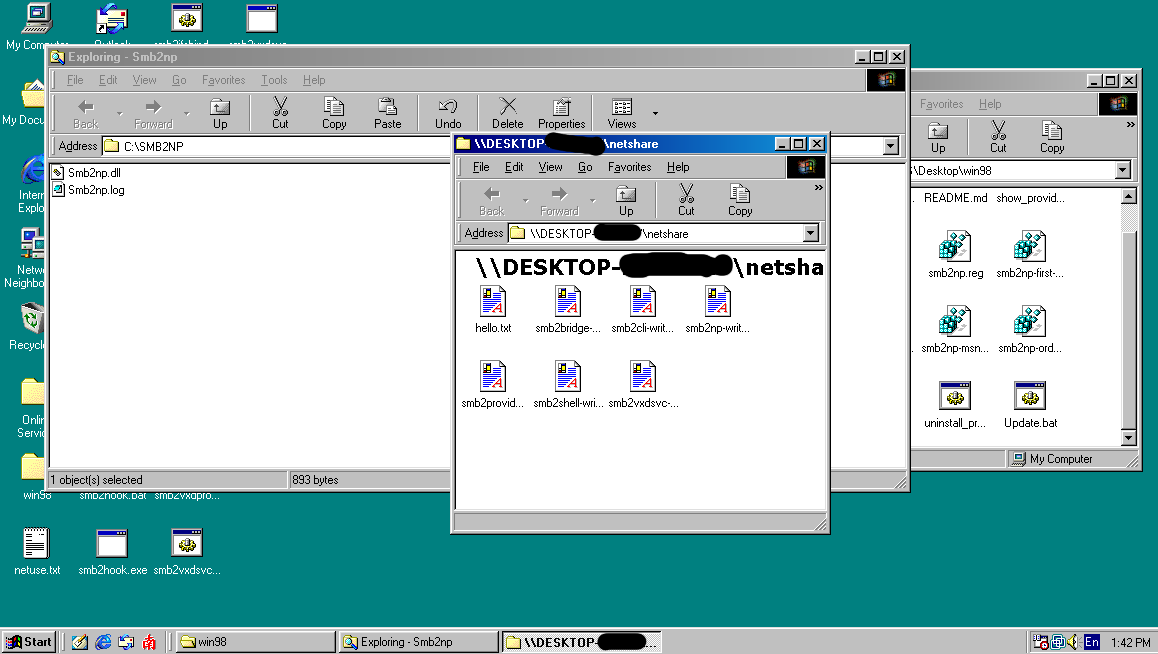This screenshot has height=654, width=1158.
Task: Click Forward in the netshare window toolbar
Action: pyautogui.click(x=559, y=201)
